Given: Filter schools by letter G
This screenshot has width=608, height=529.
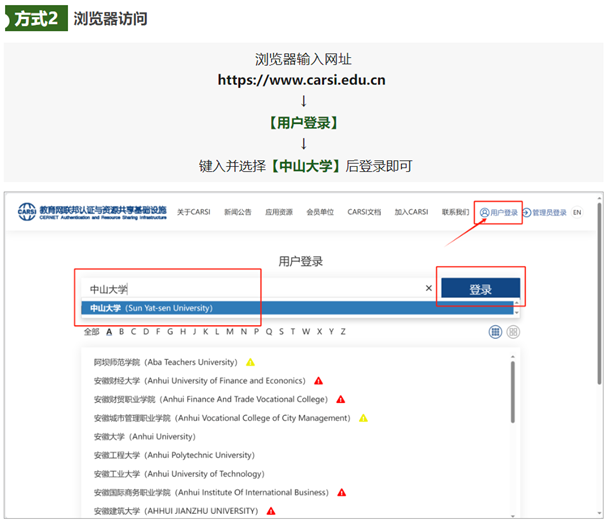Looking at the screenshot, I should click(x=170, y=332).
